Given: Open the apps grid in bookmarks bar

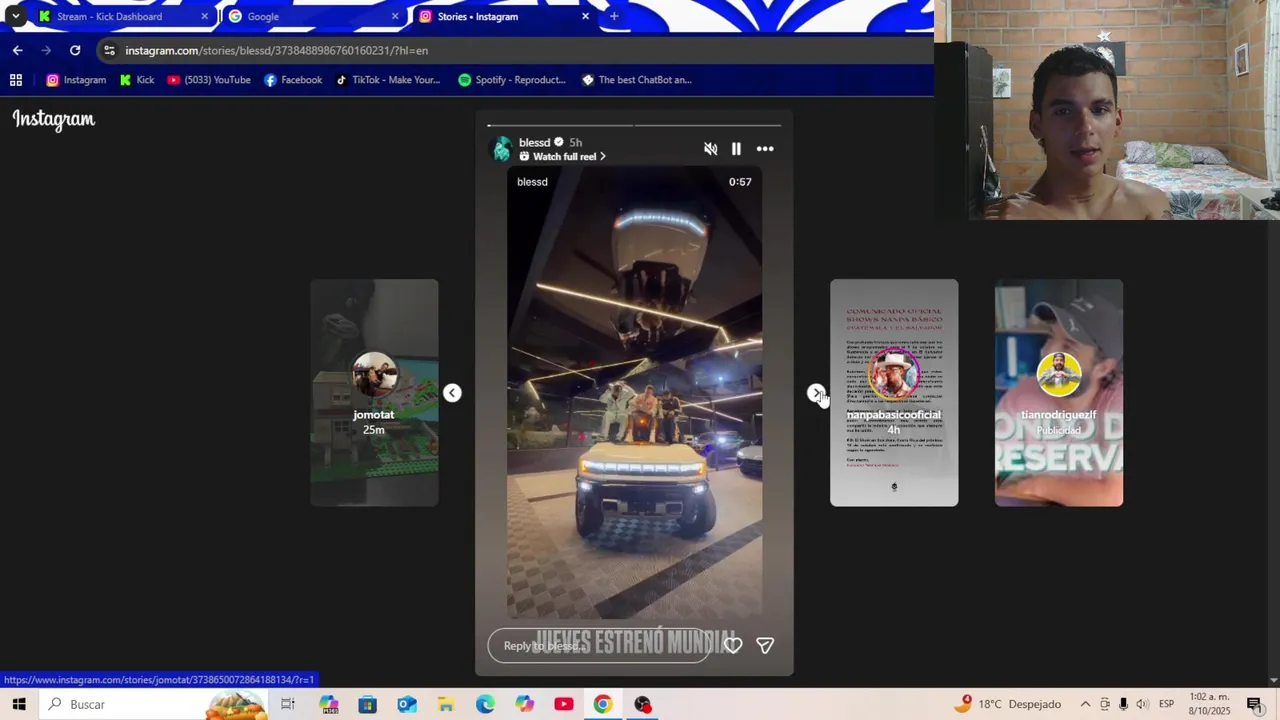Looking at the screenshot, I should [x=16, y=80].
